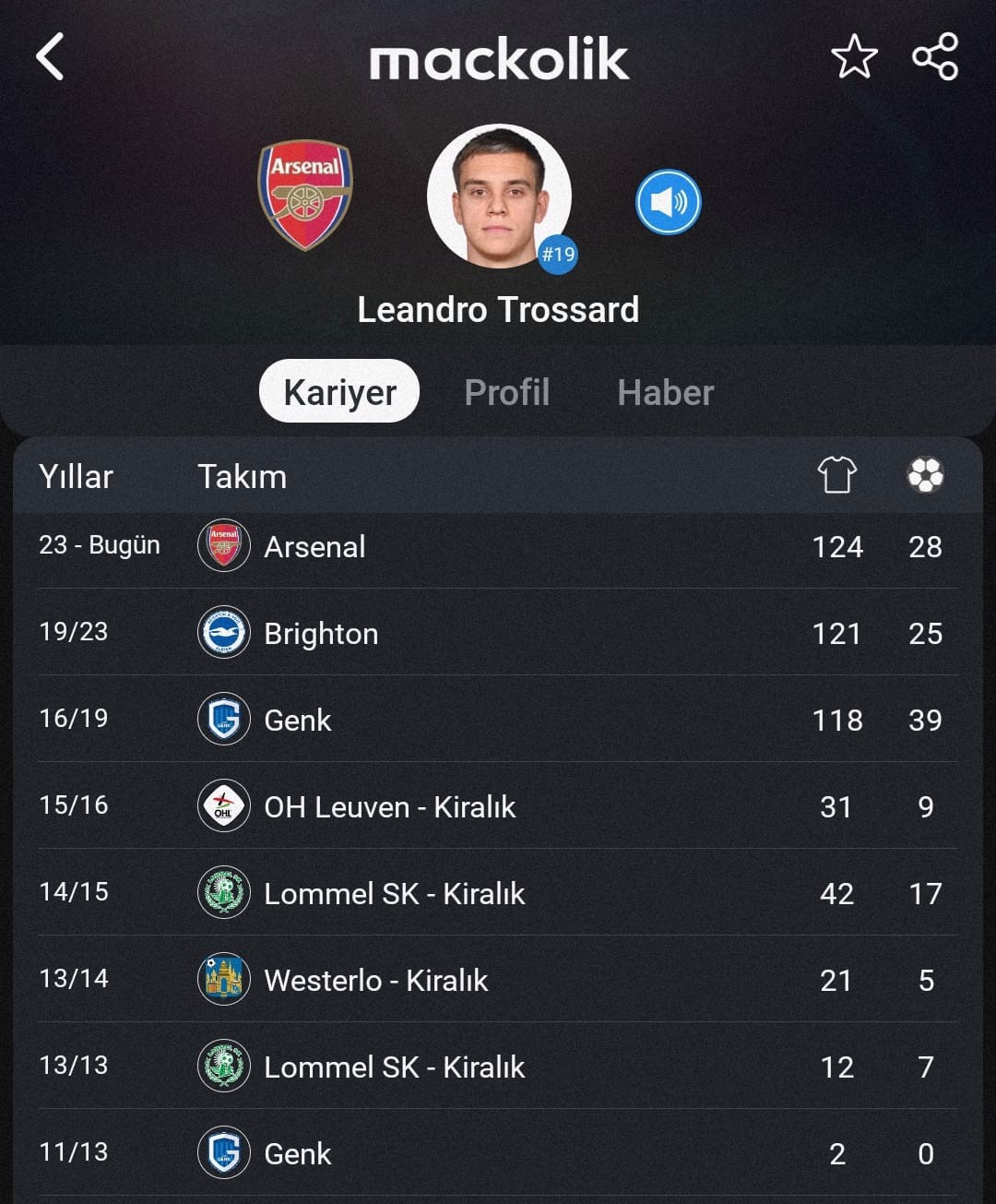The height and width of the screenshot is (1204, 996).
Task: Switch to the Profil tab
Action: tap(506, 392)
